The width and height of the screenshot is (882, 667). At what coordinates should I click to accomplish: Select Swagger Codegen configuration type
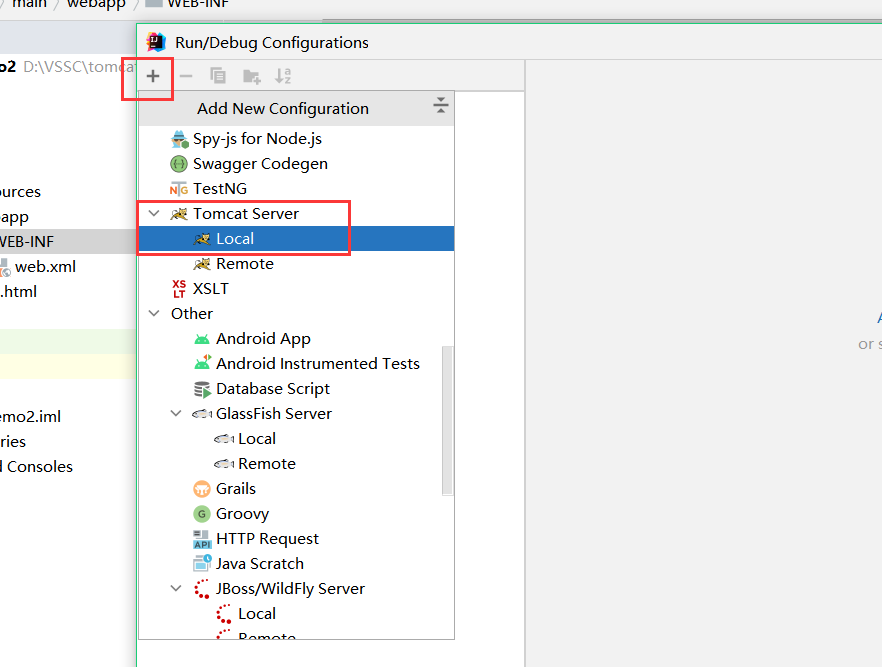(296, 164)
